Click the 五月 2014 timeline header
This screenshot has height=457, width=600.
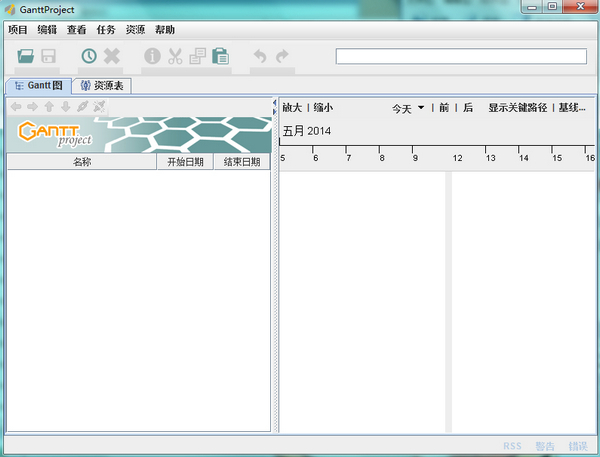(x=307, y=131)
